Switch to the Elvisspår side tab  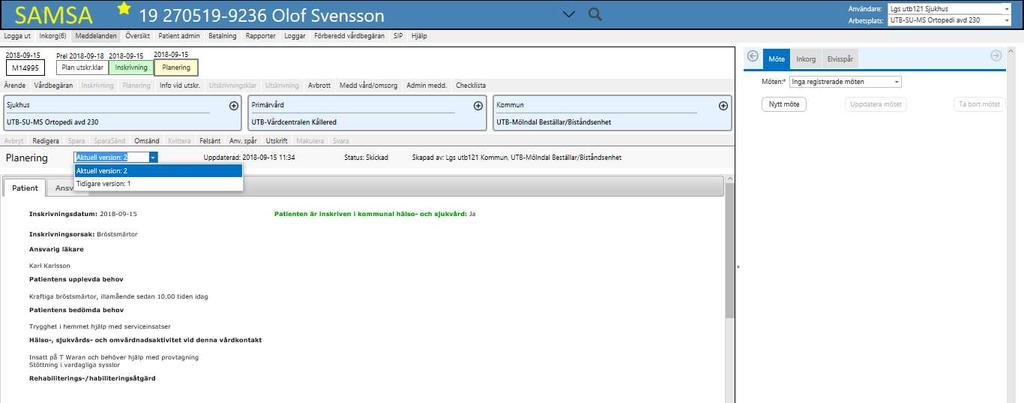[839, 59]
